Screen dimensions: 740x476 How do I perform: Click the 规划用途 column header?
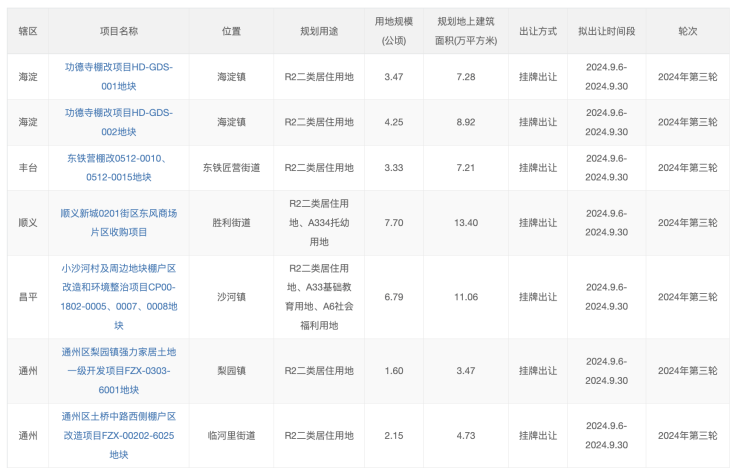tap(319, 32)
